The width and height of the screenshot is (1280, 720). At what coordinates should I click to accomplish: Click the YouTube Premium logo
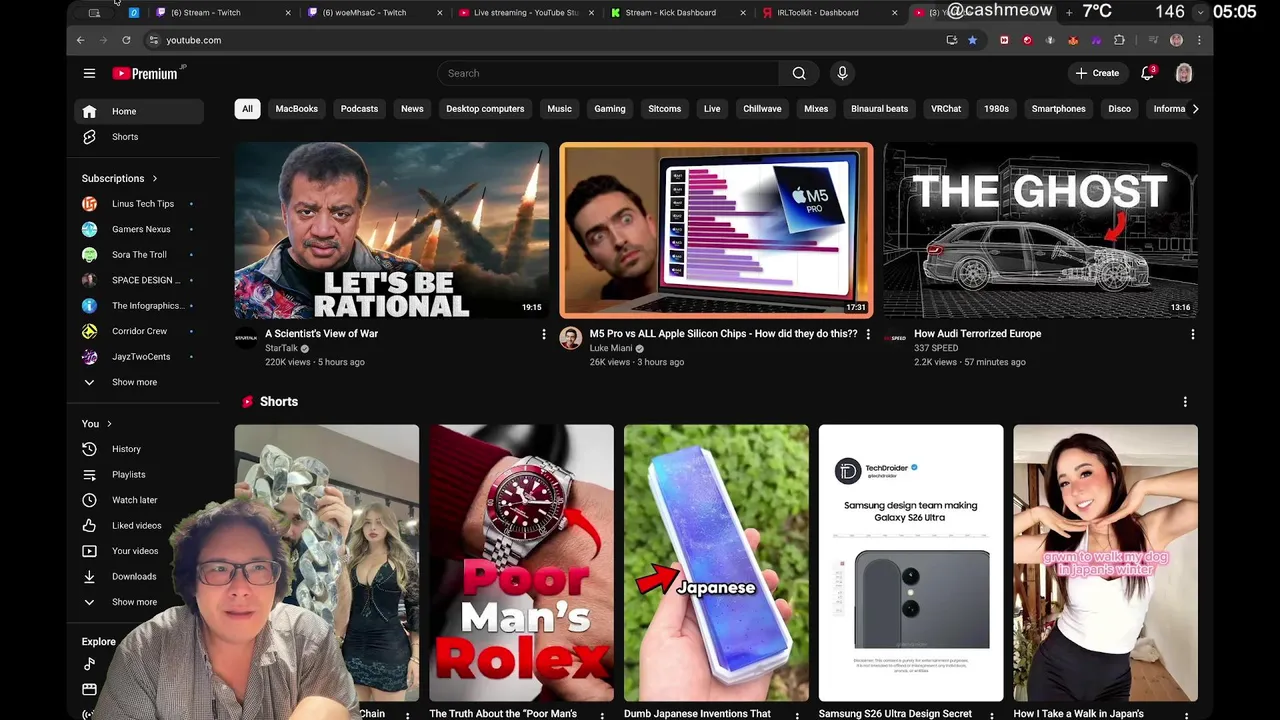point(148,73)
